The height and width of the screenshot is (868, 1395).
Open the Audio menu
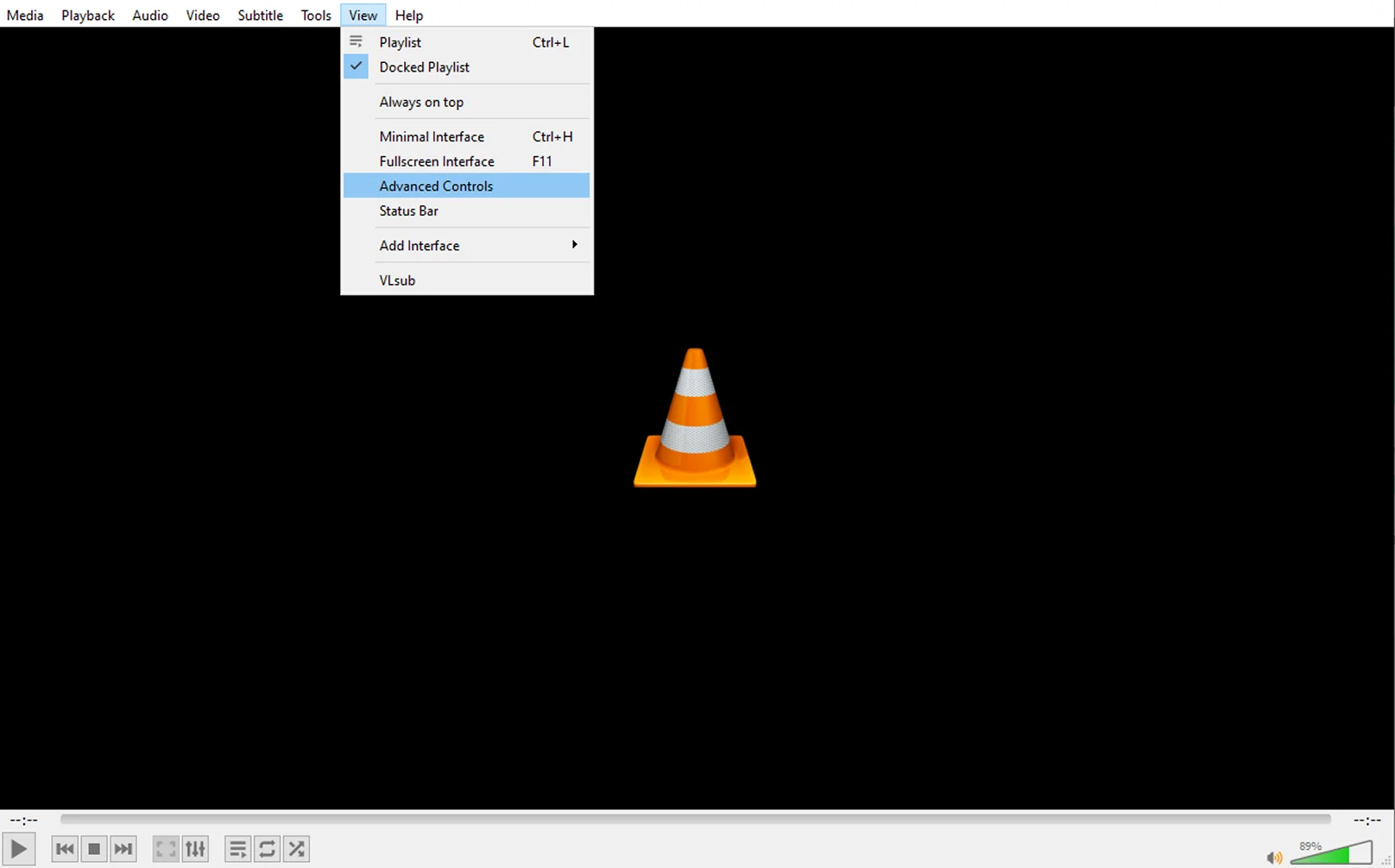pos(150,15)
